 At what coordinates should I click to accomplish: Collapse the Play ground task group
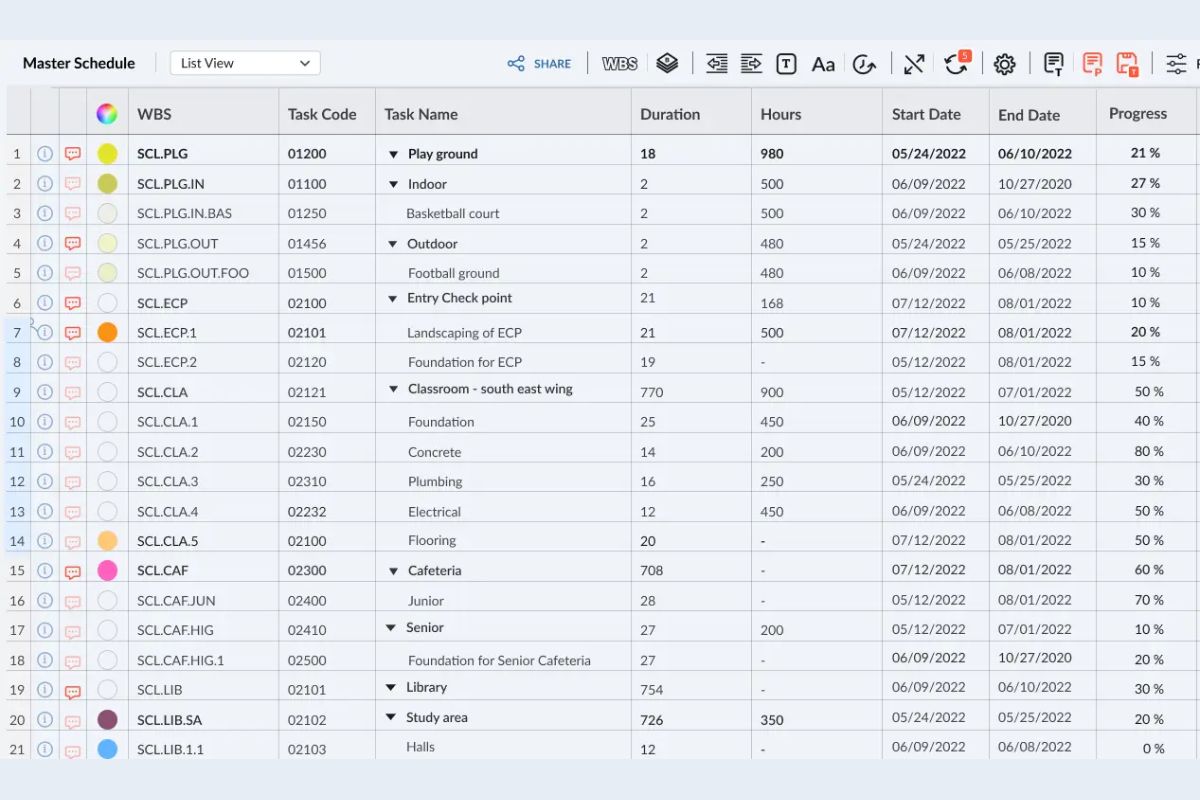pos(393,153)
